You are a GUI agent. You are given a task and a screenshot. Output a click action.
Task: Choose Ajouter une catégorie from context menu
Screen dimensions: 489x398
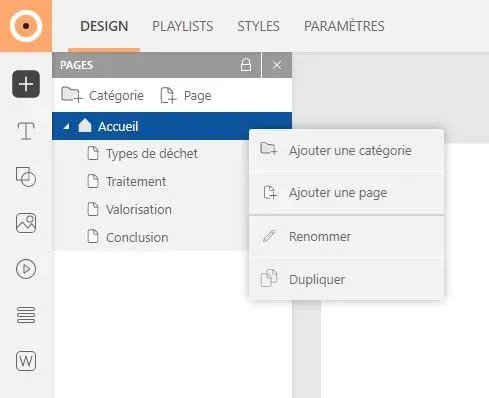point(347,151)
